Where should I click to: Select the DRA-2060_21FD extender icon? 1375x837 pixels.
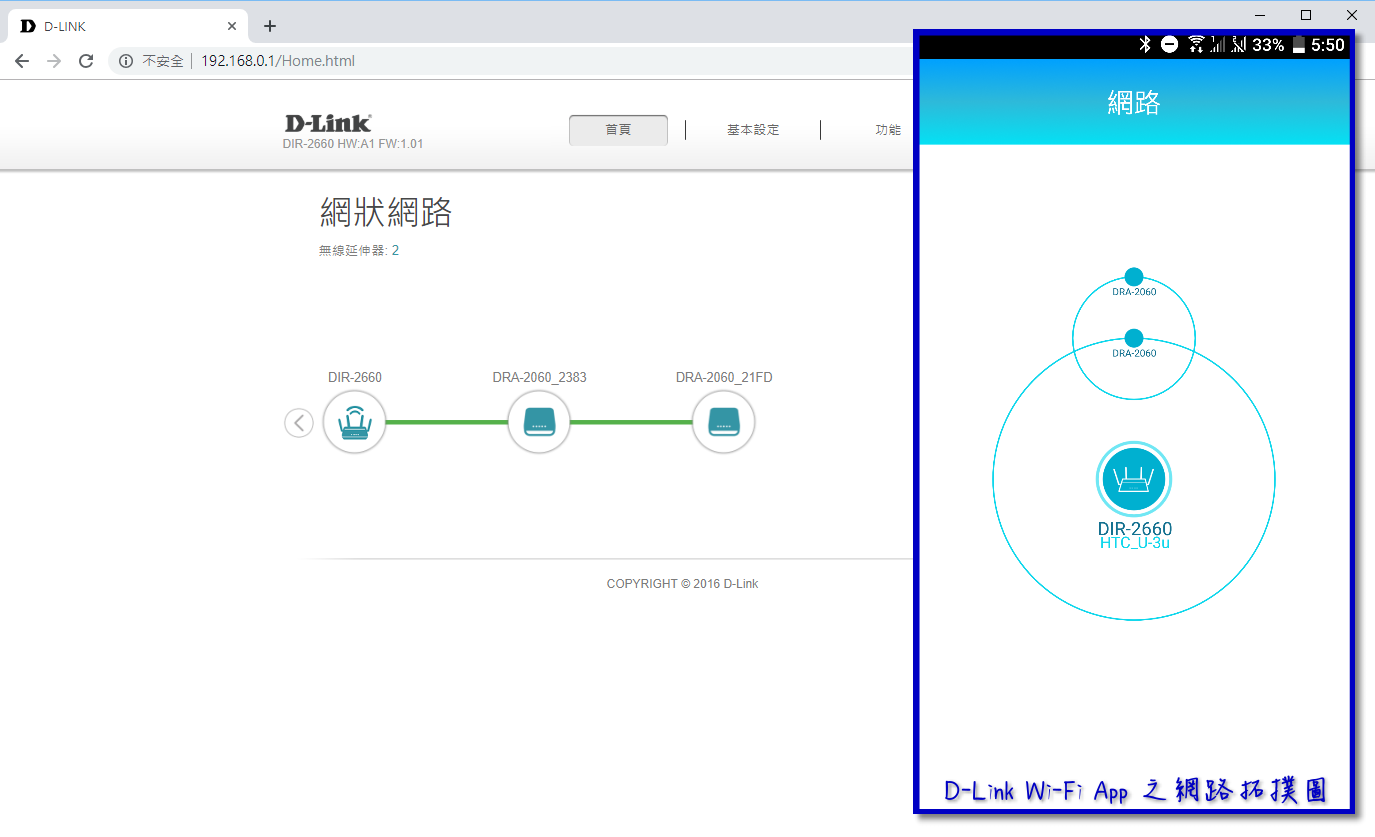(x=723, y=422)
